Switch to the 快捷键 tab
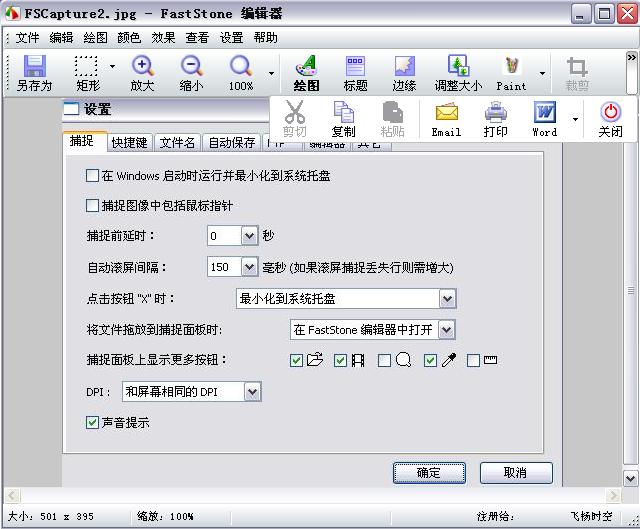640x529 pixels. pyautogui.click(x=130, y=143)
